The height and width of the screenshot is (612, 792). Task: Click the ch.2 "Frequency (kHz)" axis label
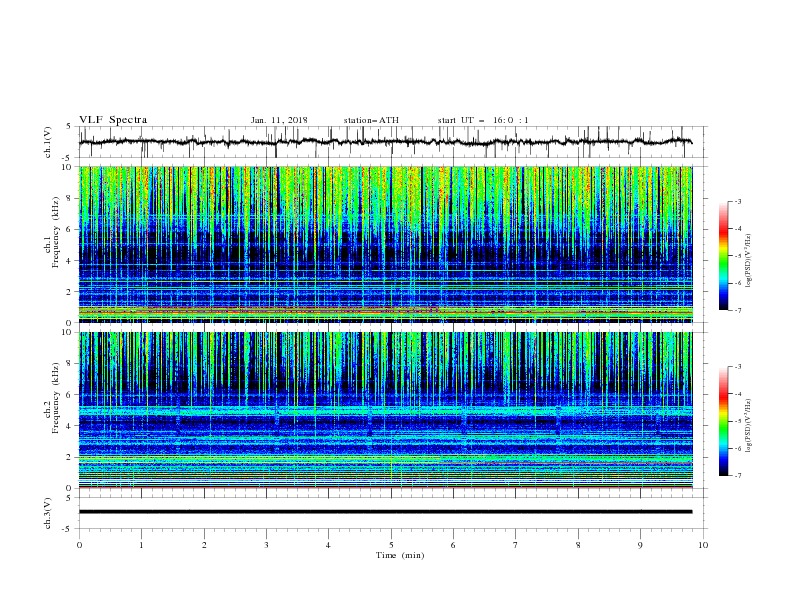coord(57,398)
